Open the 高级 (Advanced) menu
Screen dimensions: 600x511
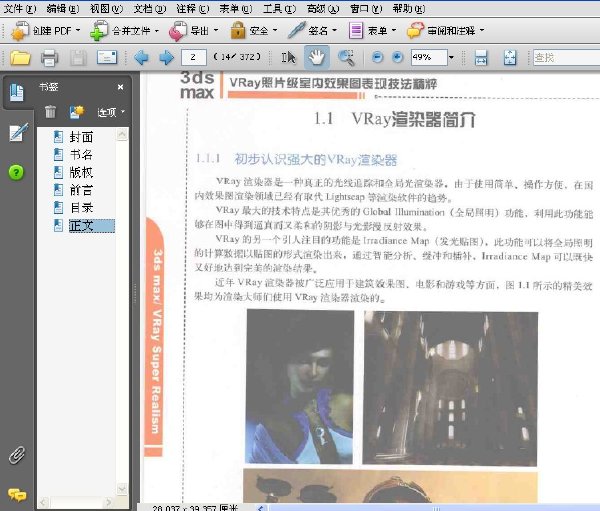[x=323, y=8]
